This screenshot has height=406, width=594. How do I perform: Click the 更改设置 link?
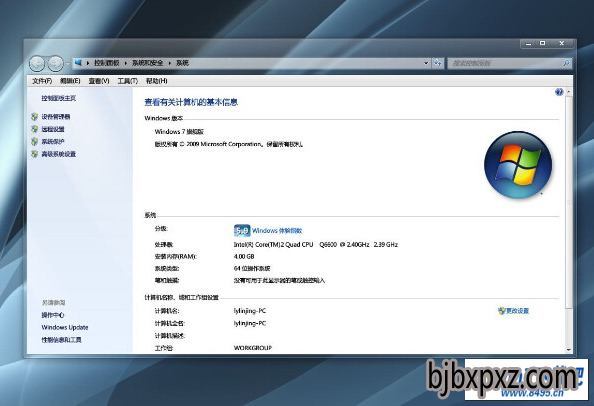pyautogui.click(x=517, y=311)
